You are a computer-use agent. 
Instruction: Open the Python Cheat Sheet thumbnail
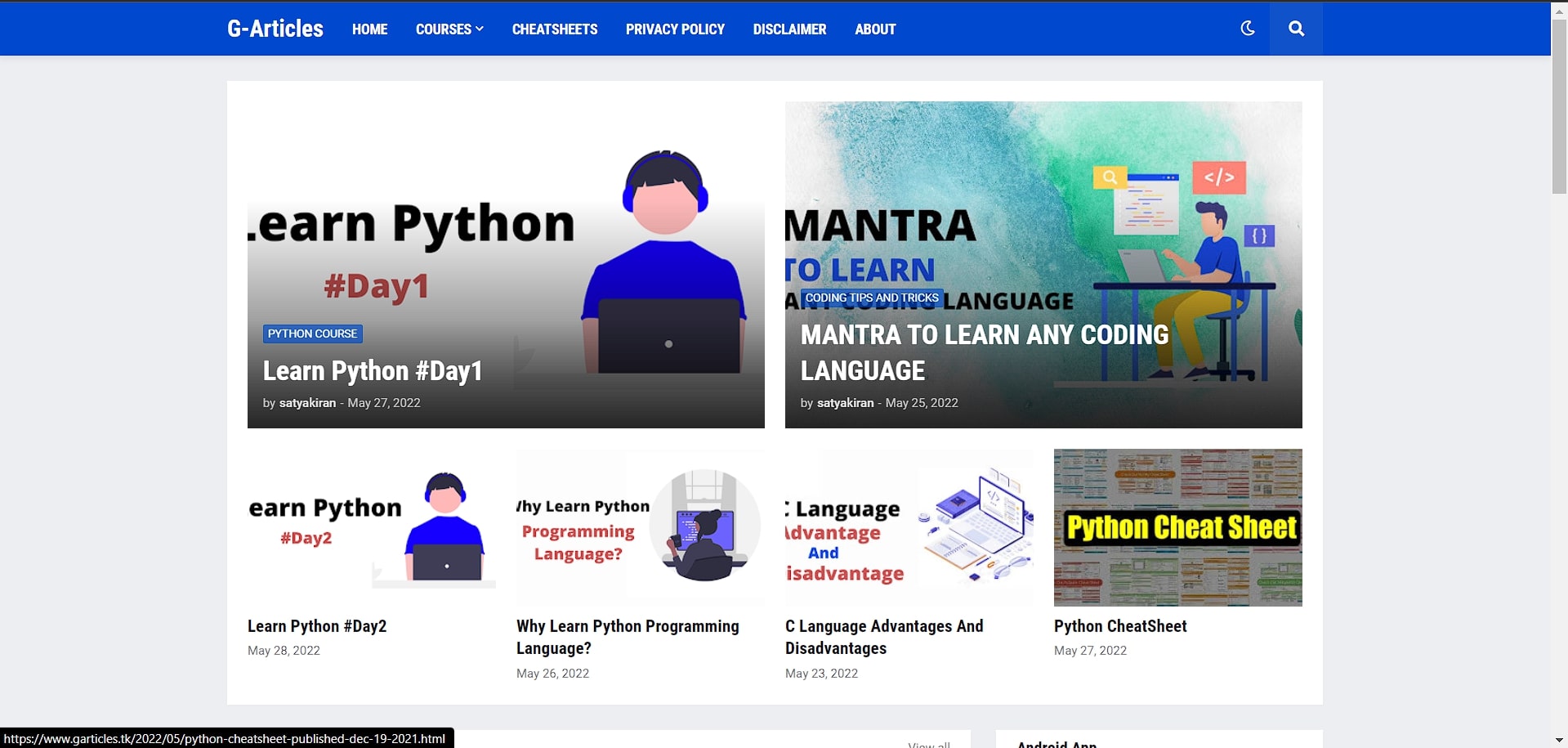(1177, 527)
